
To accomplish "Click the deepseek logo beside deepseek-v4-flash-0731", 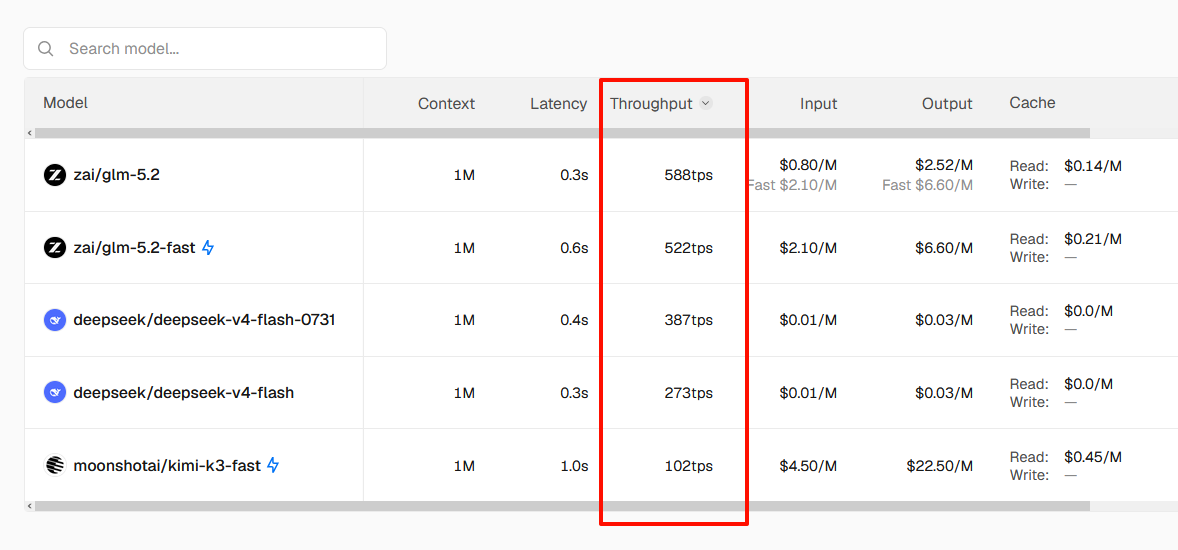I will coord(55,320).
